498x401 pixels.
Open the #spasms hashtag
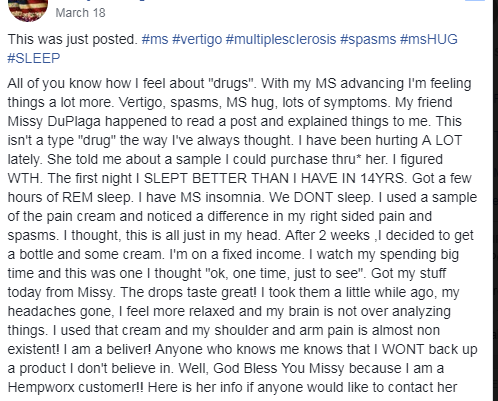[x=368, y=39]
